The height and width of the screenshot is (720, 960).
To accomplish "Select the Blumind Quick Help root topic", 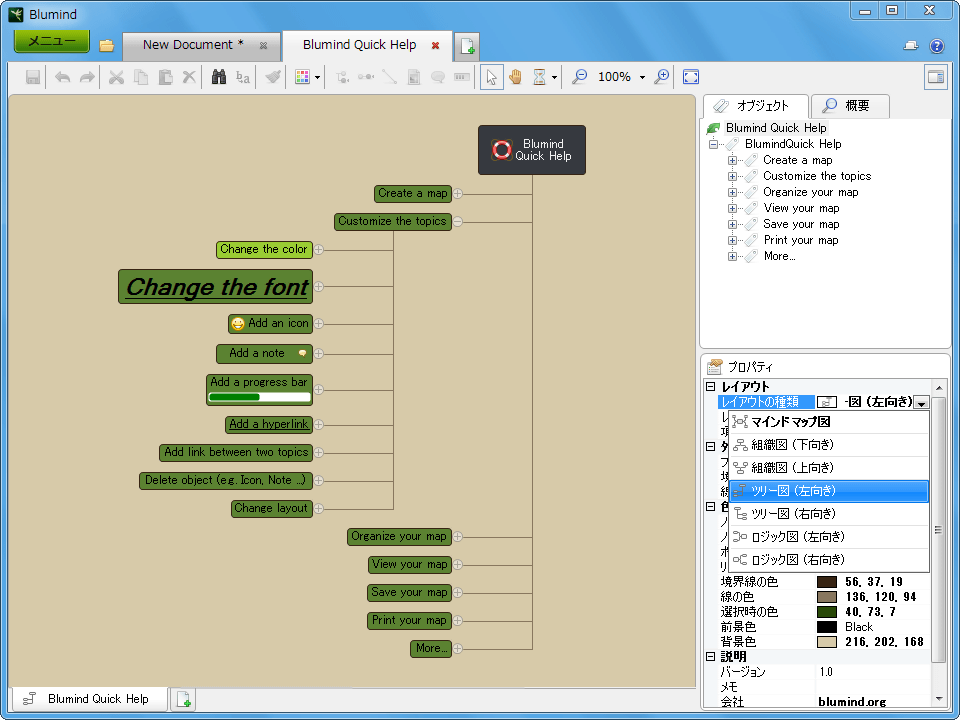I will pos(531,150).
